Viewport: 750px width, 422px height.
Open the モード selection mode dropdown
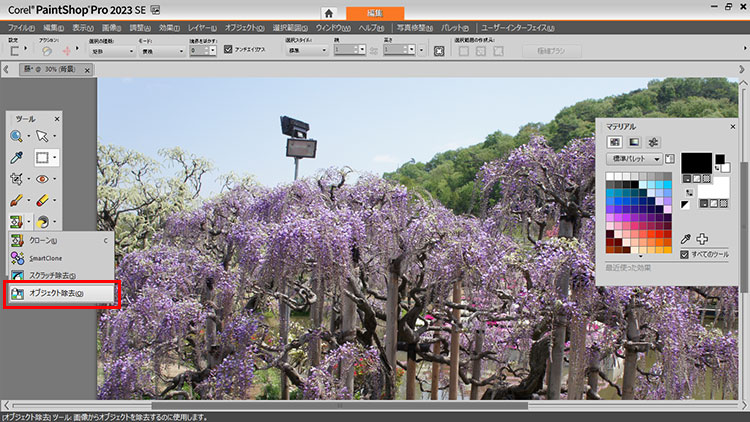(165, 51)
